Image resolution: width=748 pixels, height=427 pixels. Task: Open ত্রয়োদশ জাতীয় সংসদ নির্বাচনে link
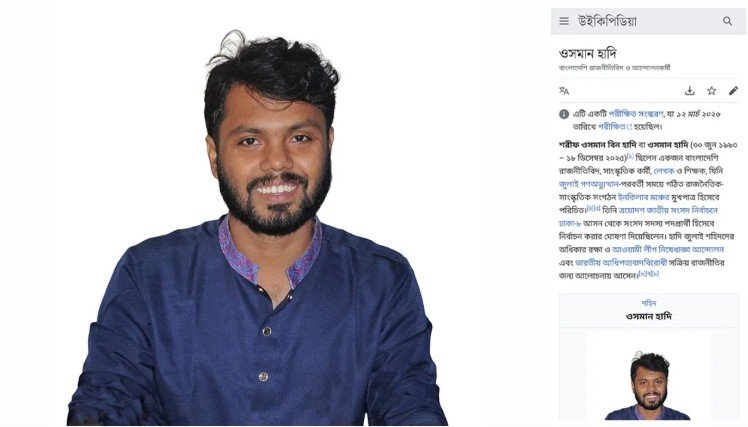click(668, 210)
